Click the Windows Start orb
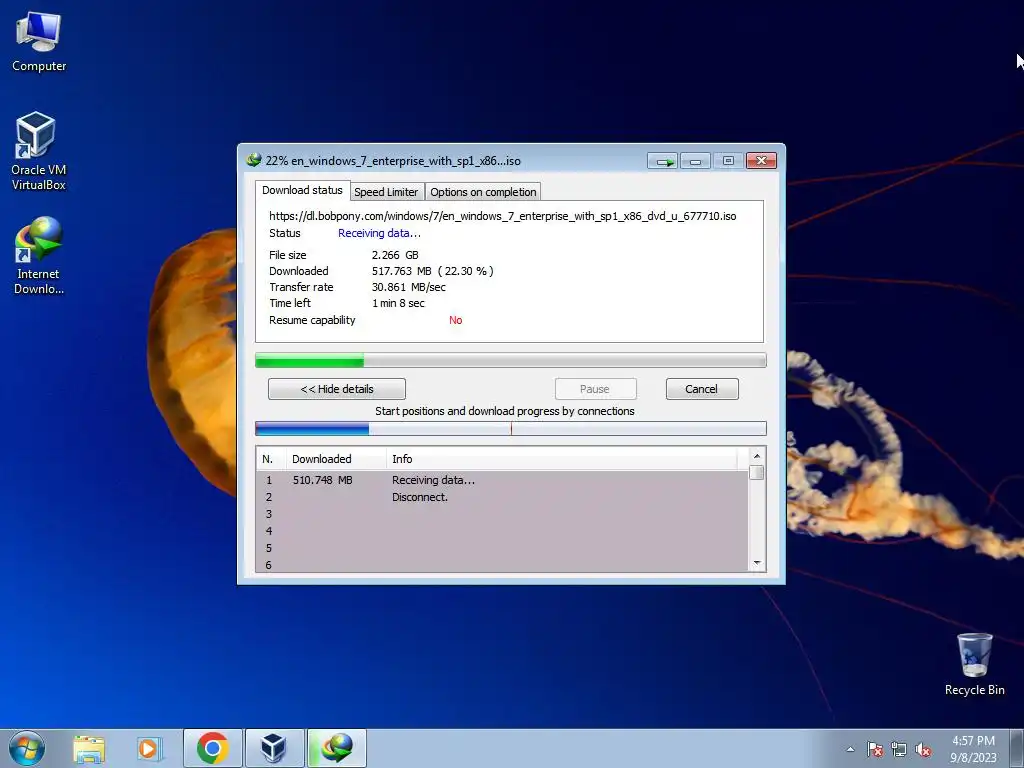1024x768 pixels. pyautogui.click(x=27, y=748)
